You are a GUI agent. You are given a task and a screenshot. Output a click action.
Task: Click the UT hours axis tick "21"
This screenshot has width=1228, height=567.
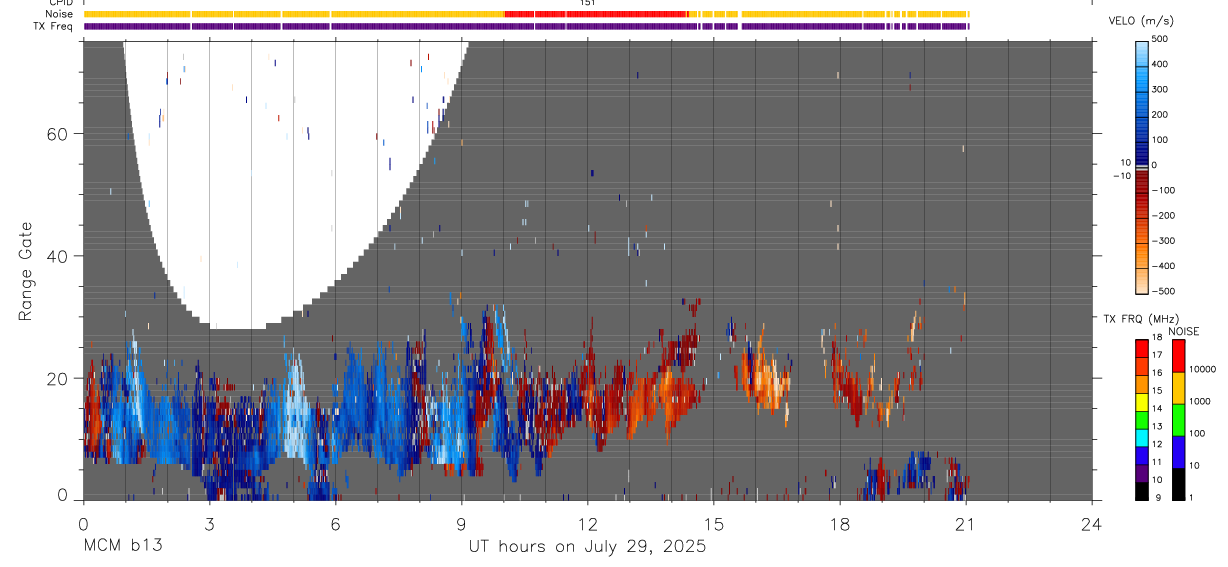pos(966,524)
